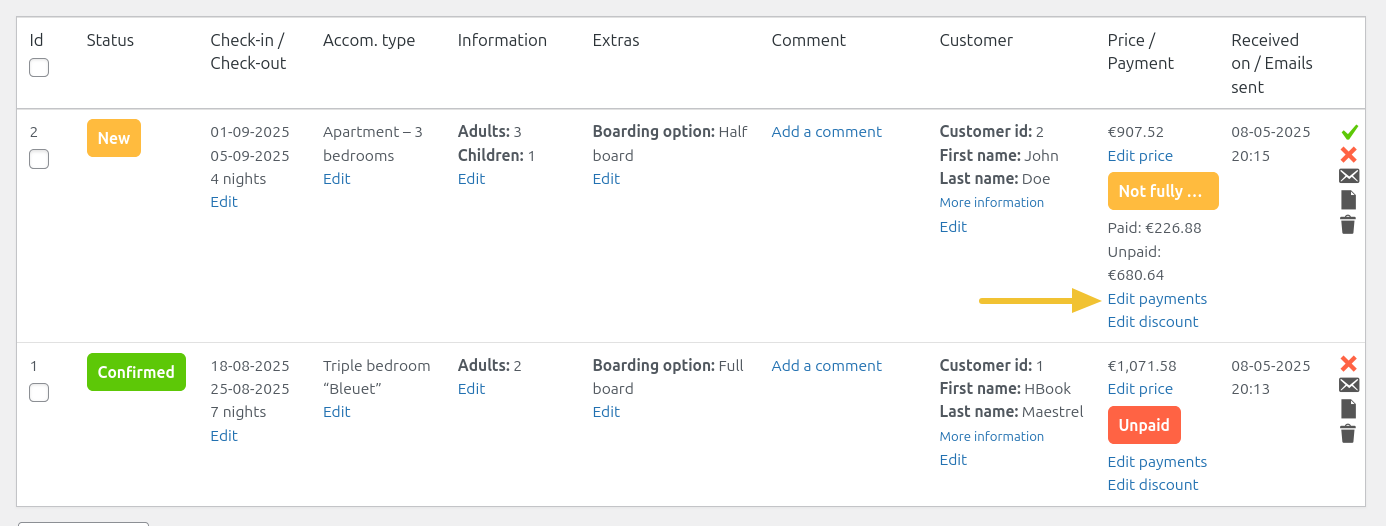Click the orange 'Not fully …' payment badge

click(x=1163, y=191)
